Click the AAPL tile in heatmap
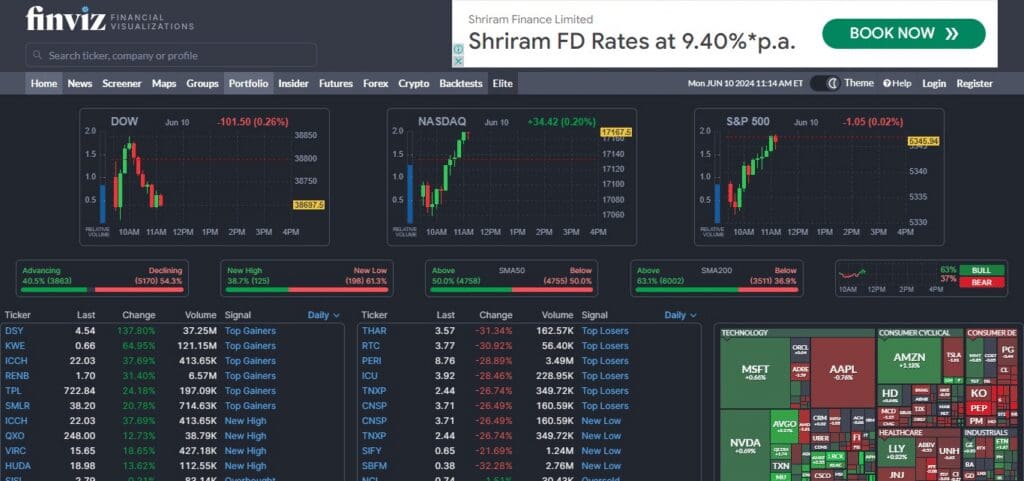The image size is (1024, 481). tap(842, 373)
